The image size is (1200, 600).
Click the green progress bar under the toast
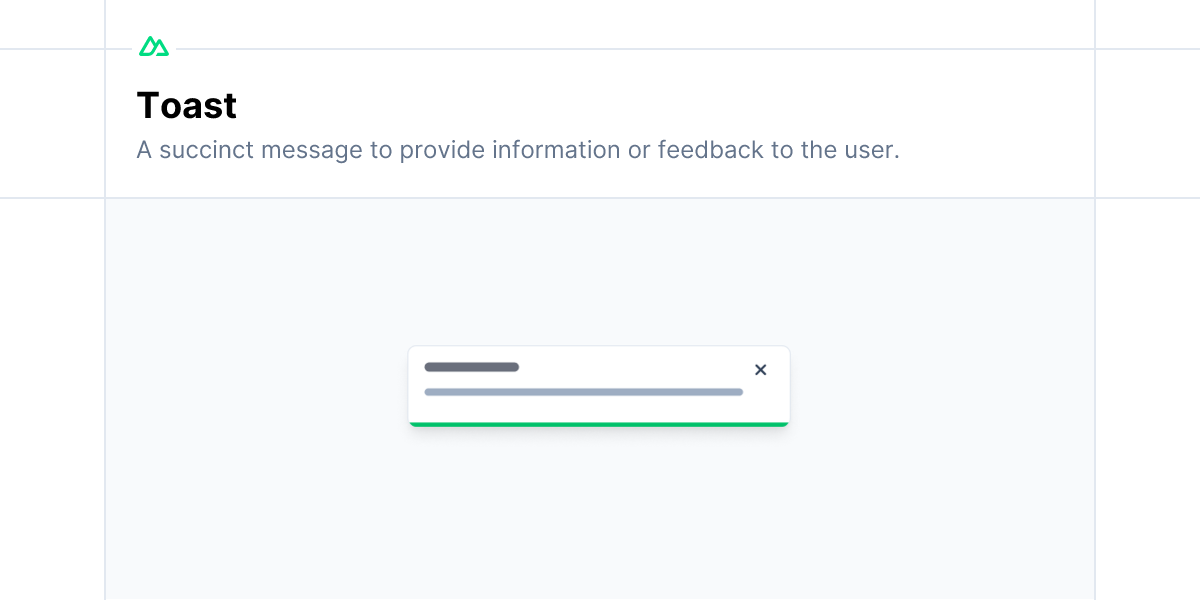point(598,424)
